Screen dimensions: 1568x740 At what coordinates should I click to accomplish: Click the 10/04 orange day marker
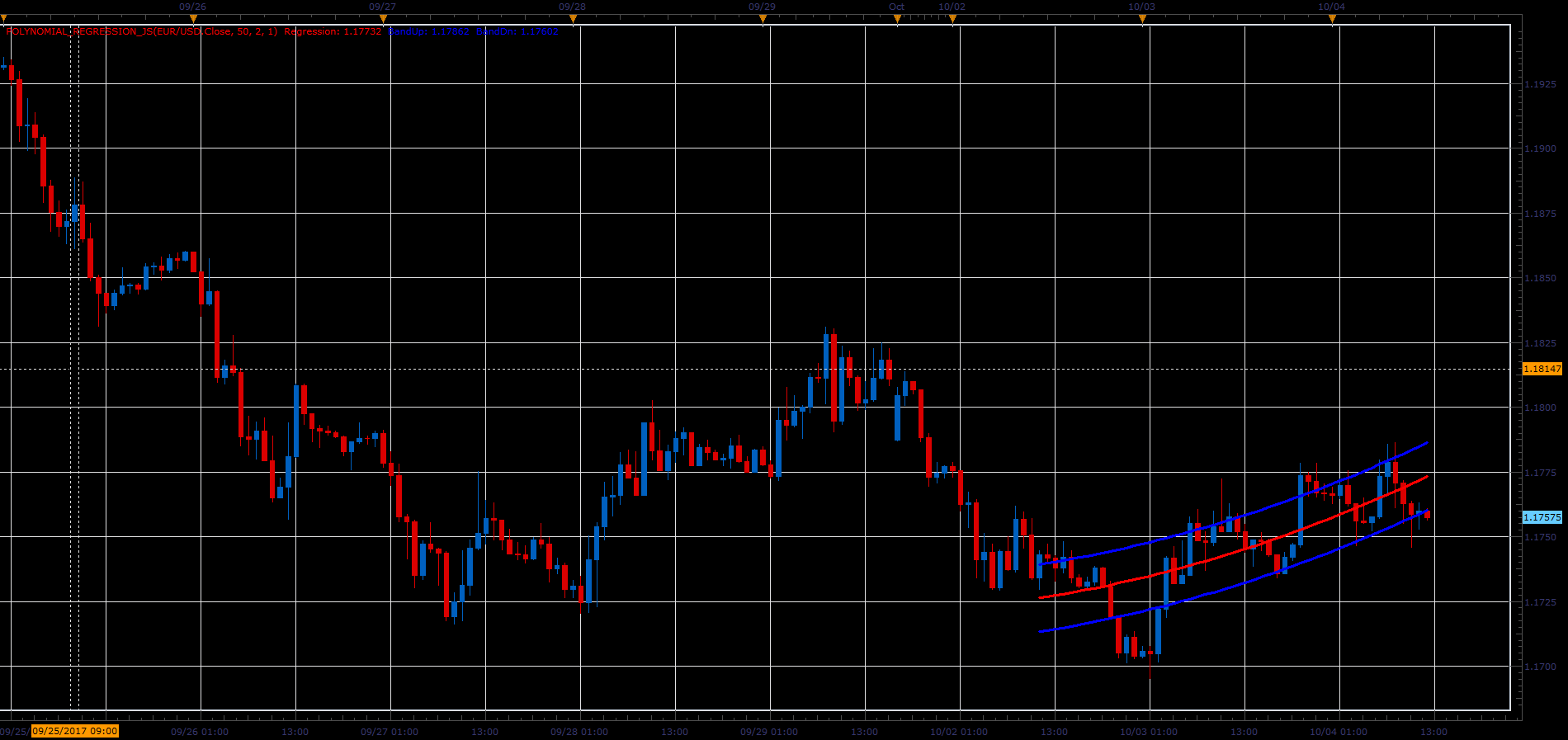(x=1332, y=18)
